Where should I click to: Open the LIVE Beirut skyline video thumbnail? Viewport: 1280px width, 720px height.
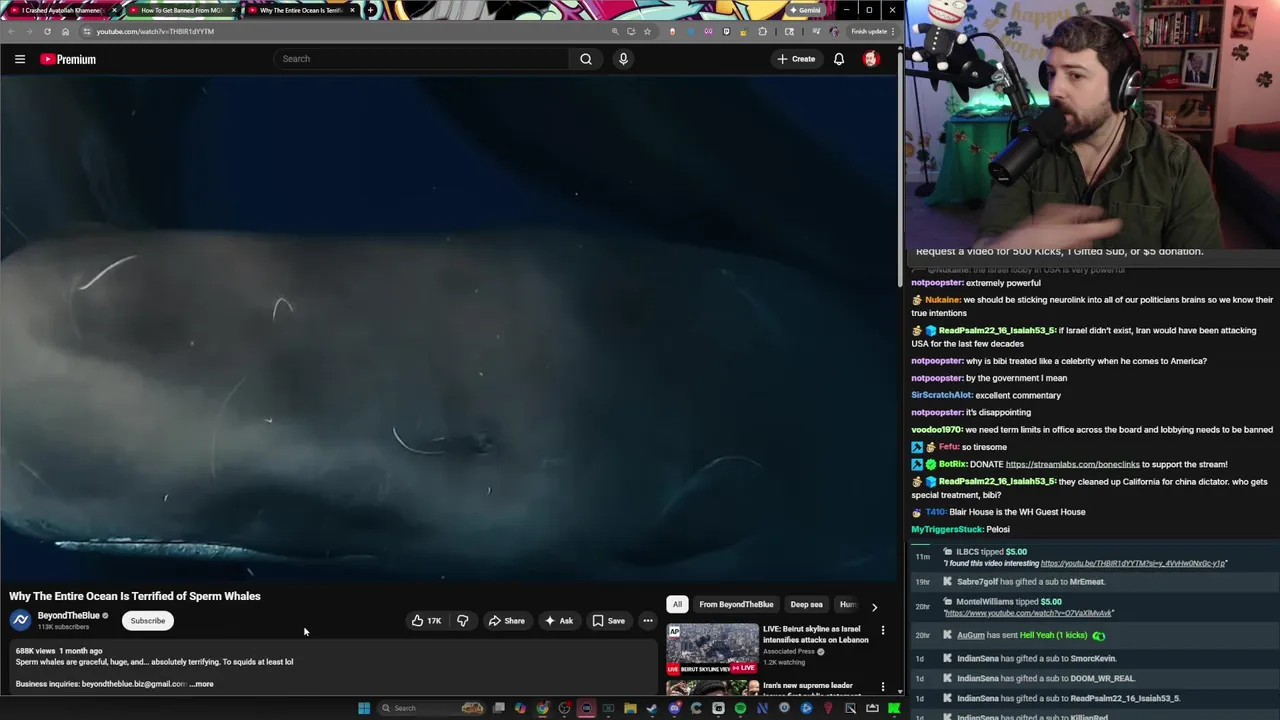click(713, 648)
